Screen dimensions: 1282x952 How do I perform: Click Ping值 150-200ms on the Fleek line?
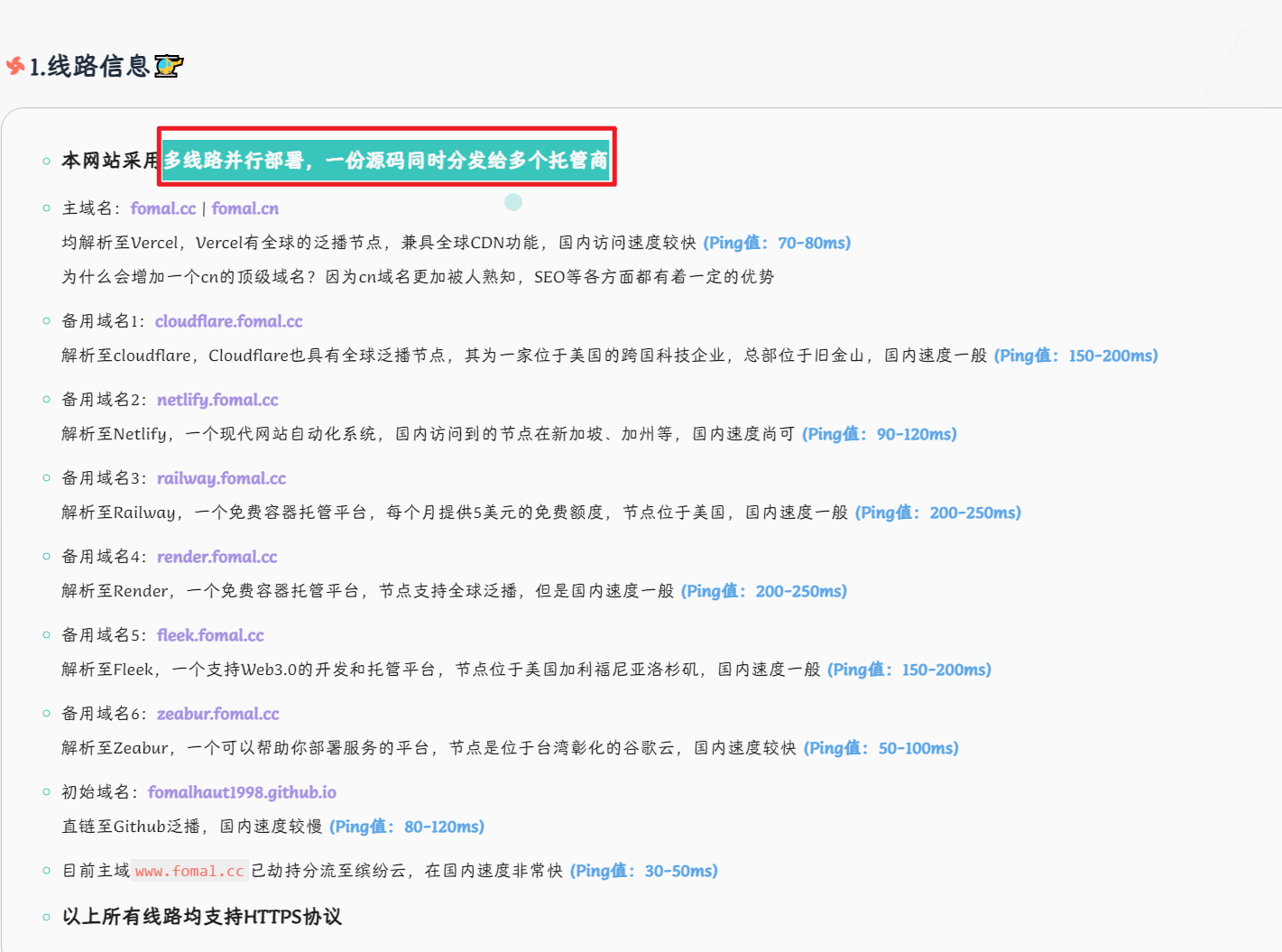point(908,670)
